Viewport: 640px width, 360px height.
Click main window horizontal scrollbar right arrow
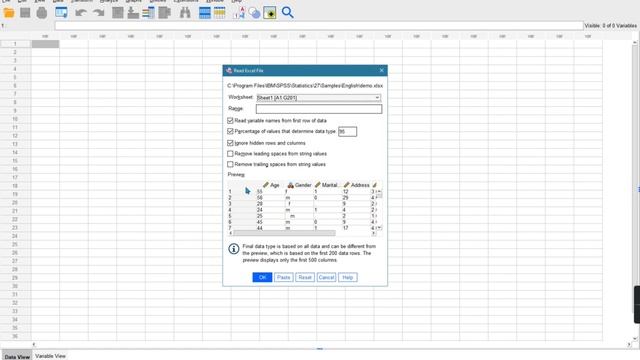(629, 344)
